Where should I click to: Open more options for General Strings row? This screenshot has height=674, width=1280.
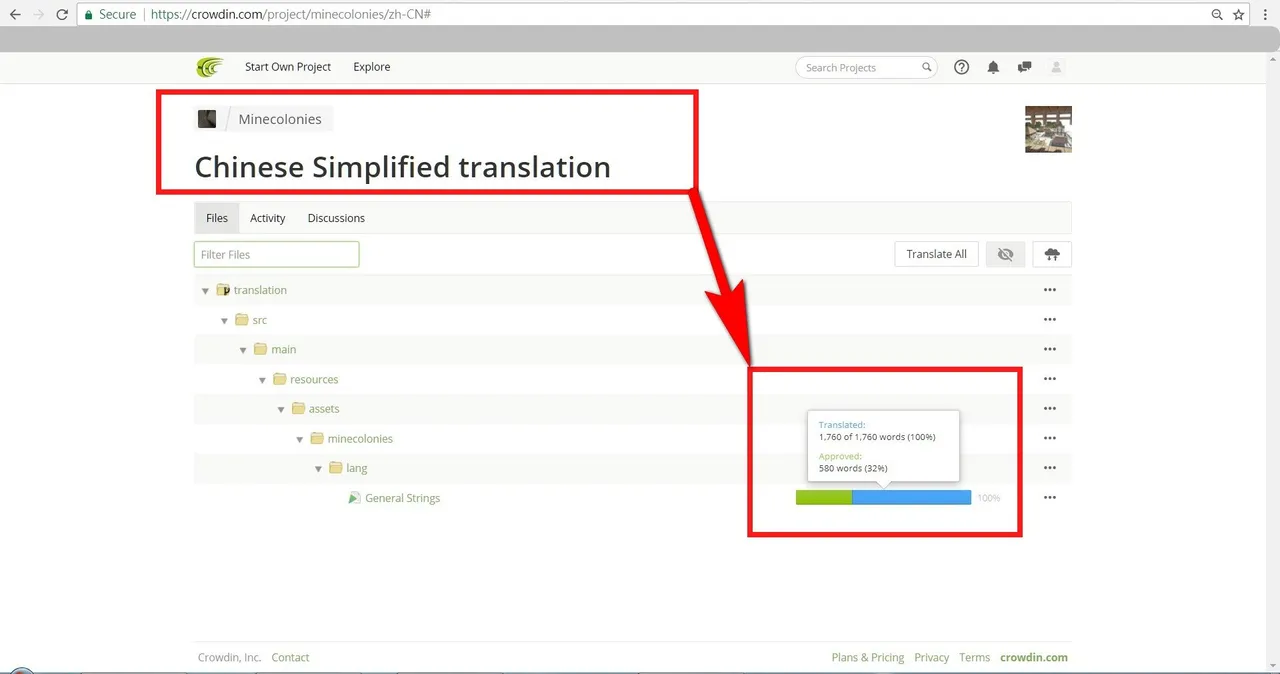click(x=1050, y=498)
